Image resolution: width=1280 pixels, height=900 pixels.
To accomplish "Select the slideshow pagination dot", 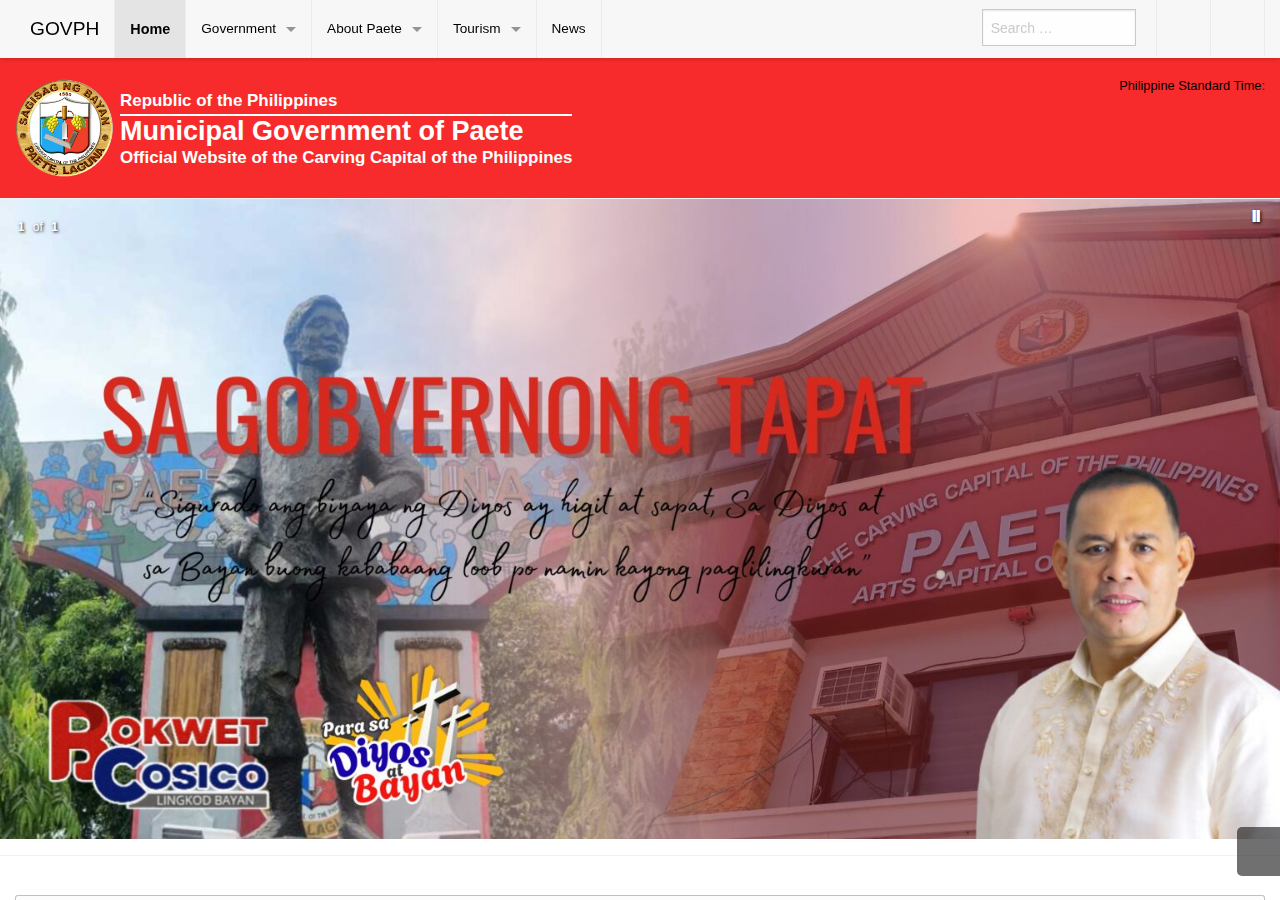I will click(x=941, y=575).
